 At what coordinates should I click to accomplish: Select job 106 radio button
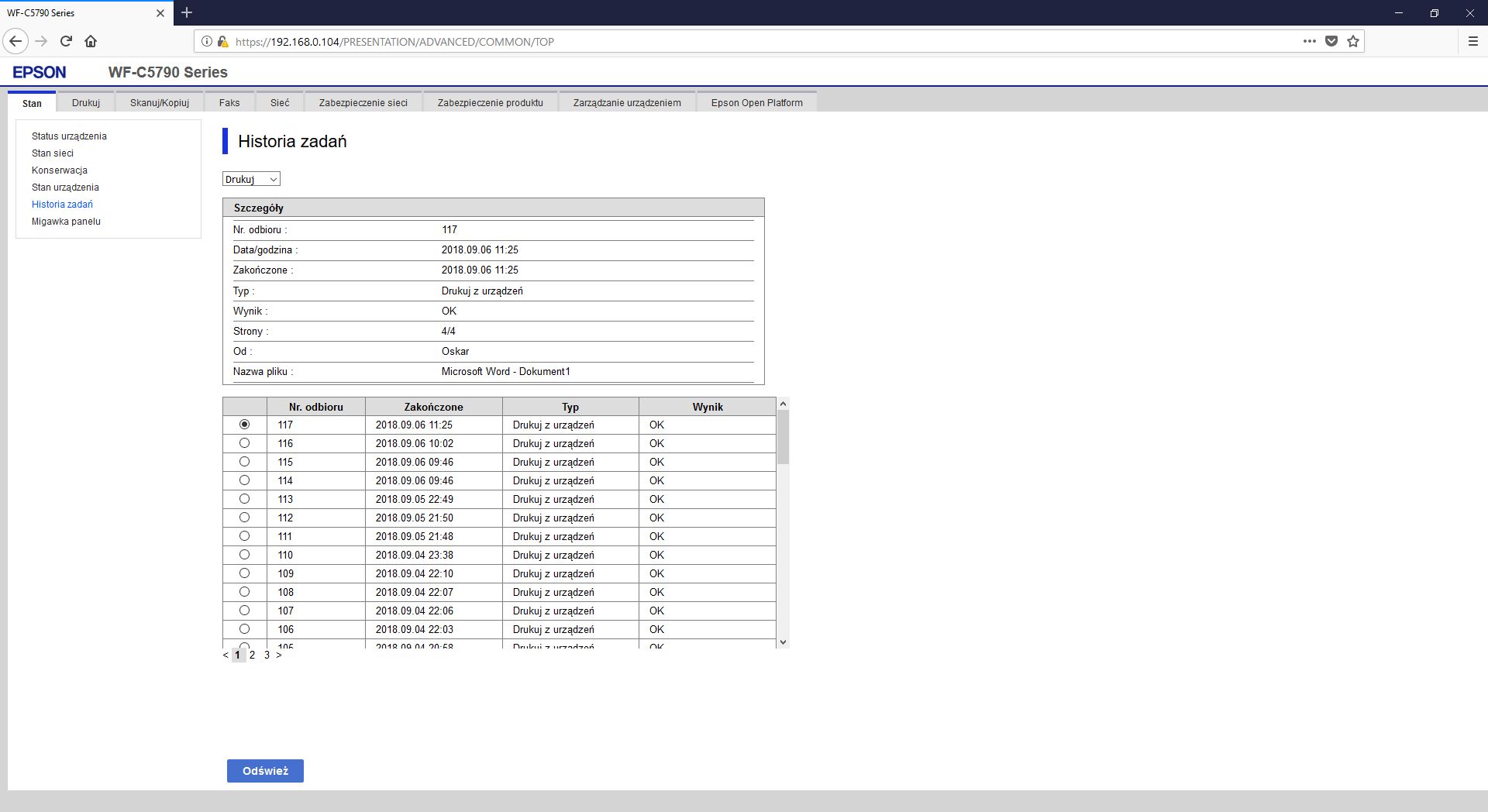click(245, 629)
